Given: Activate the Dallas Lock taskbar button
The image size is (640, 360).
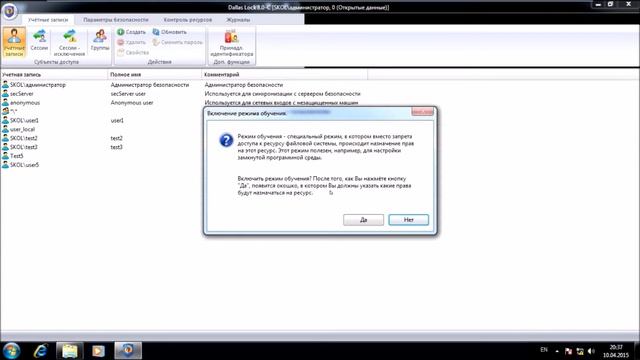Looking at the screenshot, I should [128, 351].
